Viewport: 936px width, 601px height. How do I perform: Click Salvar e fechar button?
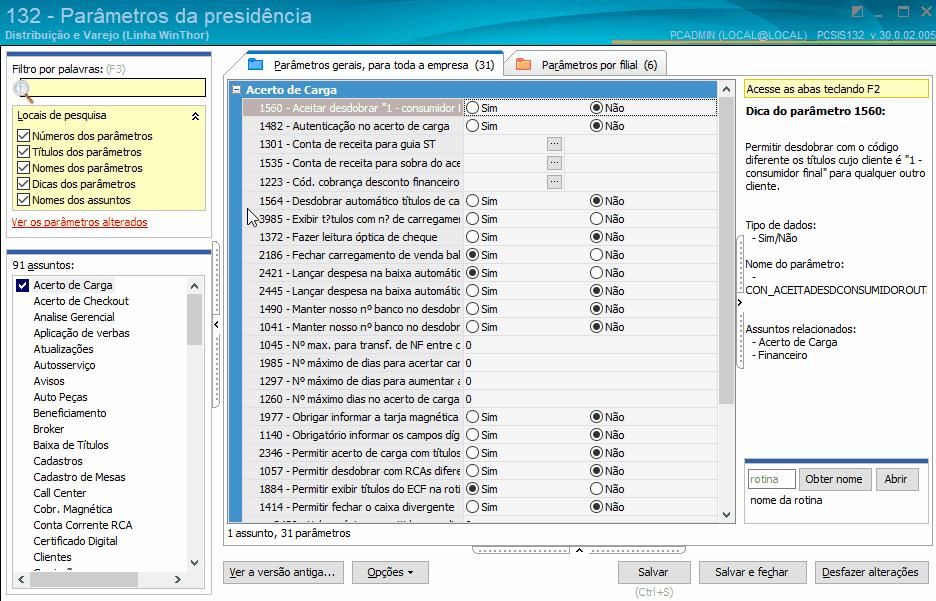coord(752,572)
